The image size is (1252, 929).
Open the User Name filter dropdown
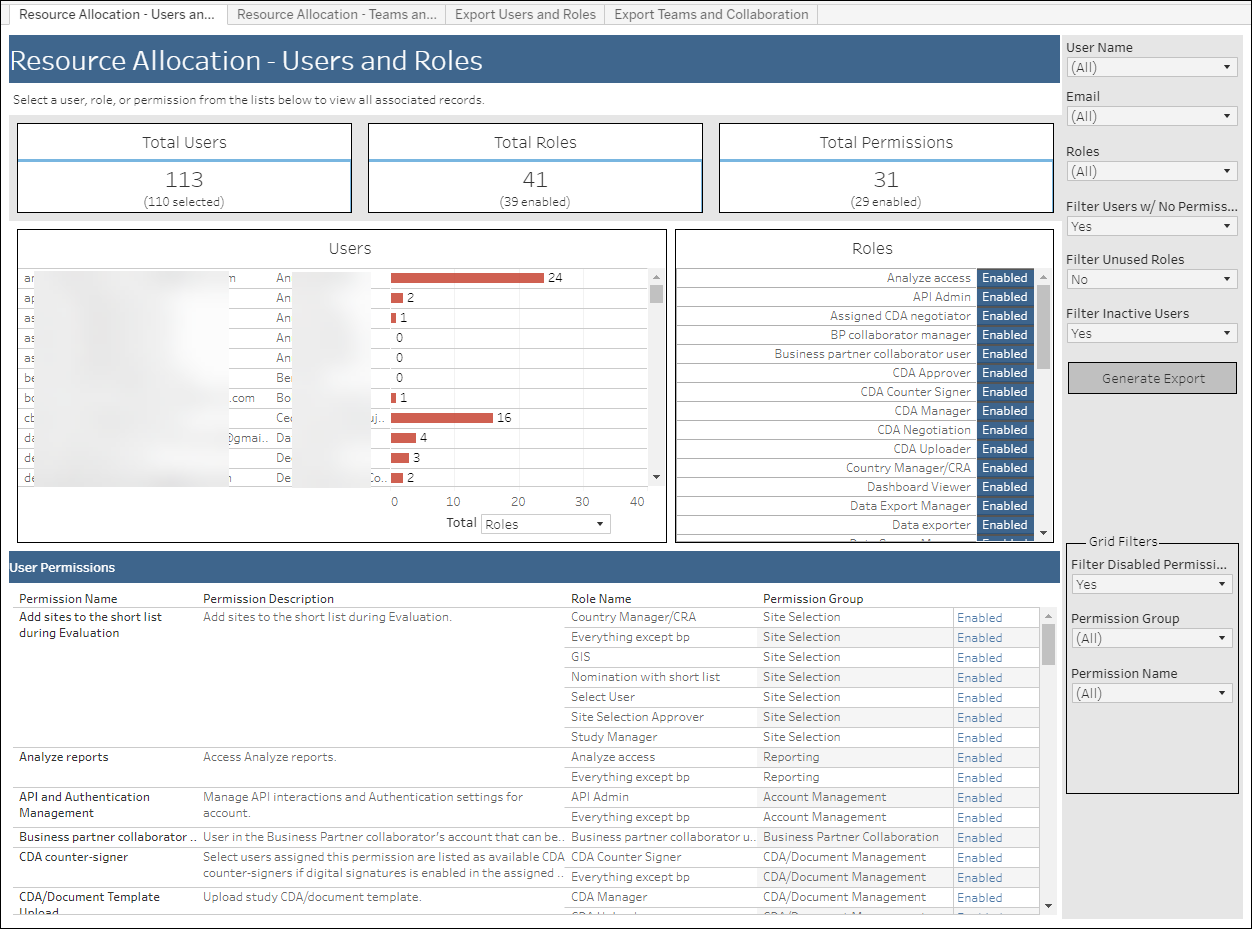(x=1151, y=66)
